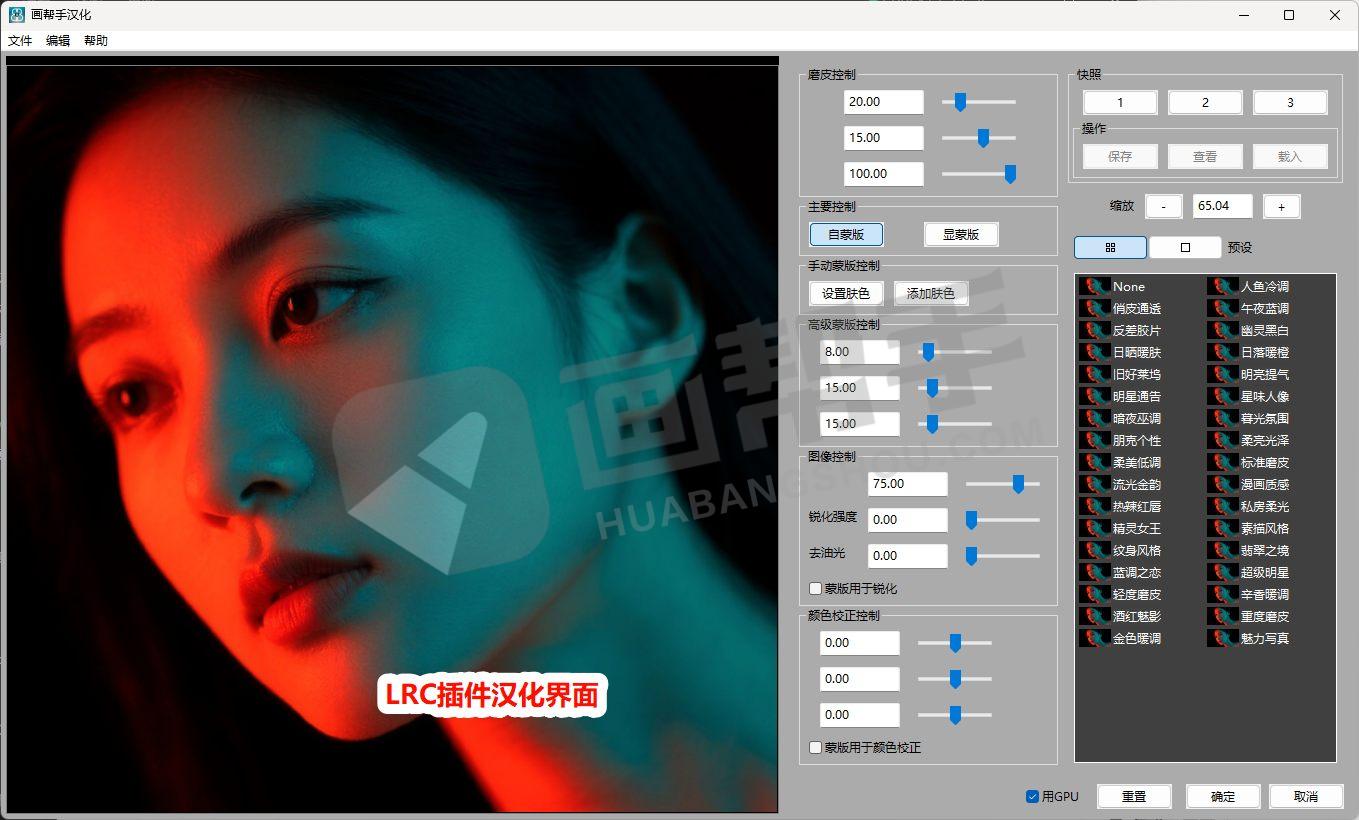Image resolution: width=1359 pixels, height=820 pixels.
Task: Click snapshot button 3
Action: tap(1290, 102)
